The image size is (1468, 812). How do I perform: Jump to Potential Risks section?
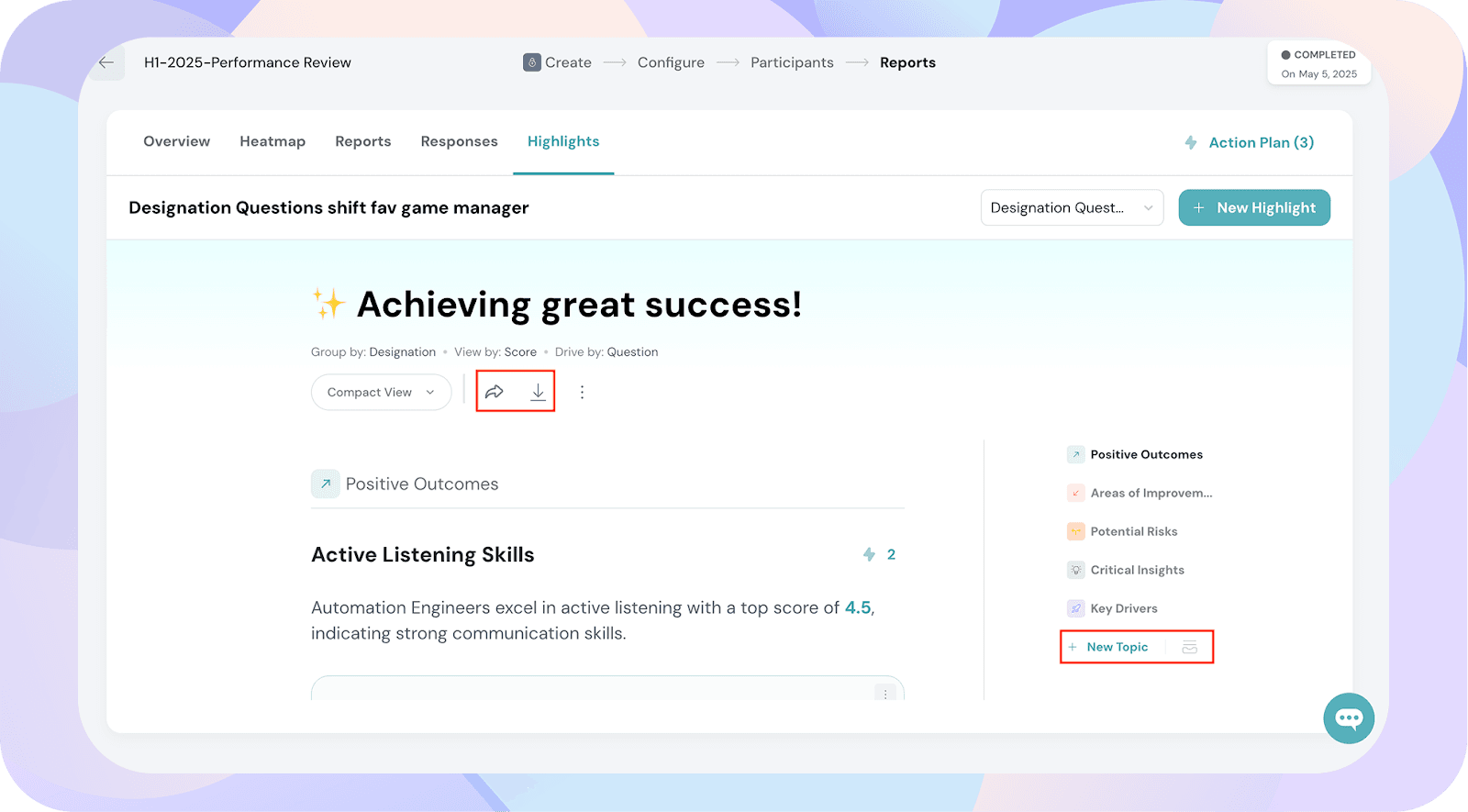click(x=1133, y=531)
